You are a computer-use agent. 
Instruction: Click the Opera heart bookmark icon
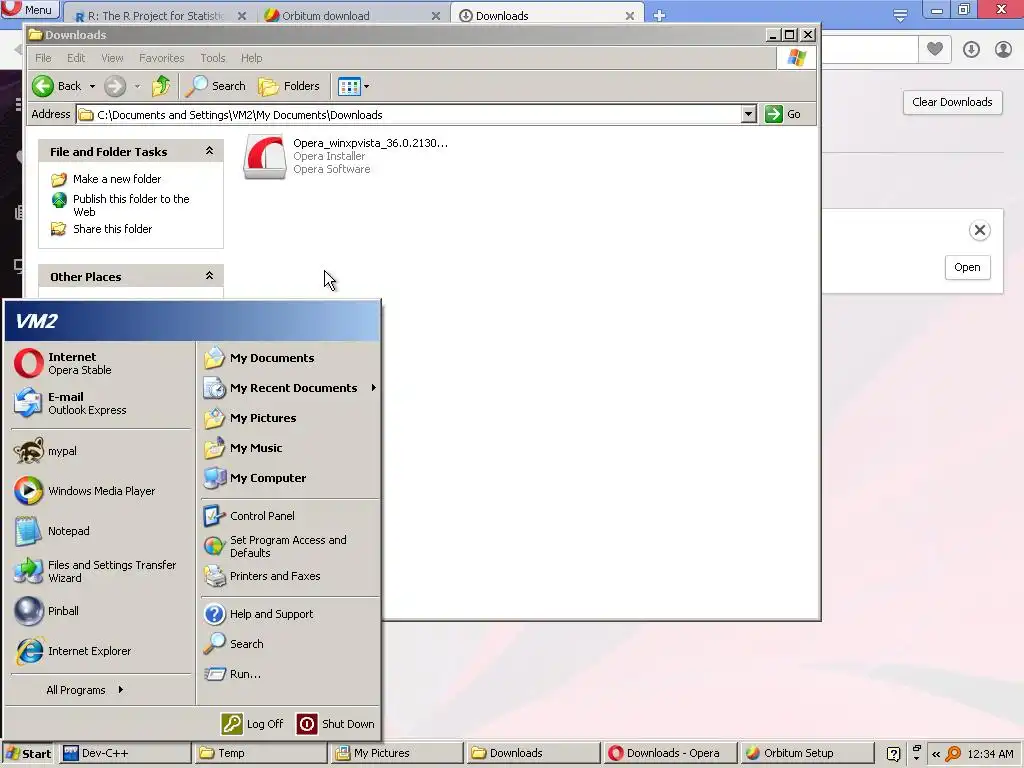935,49
